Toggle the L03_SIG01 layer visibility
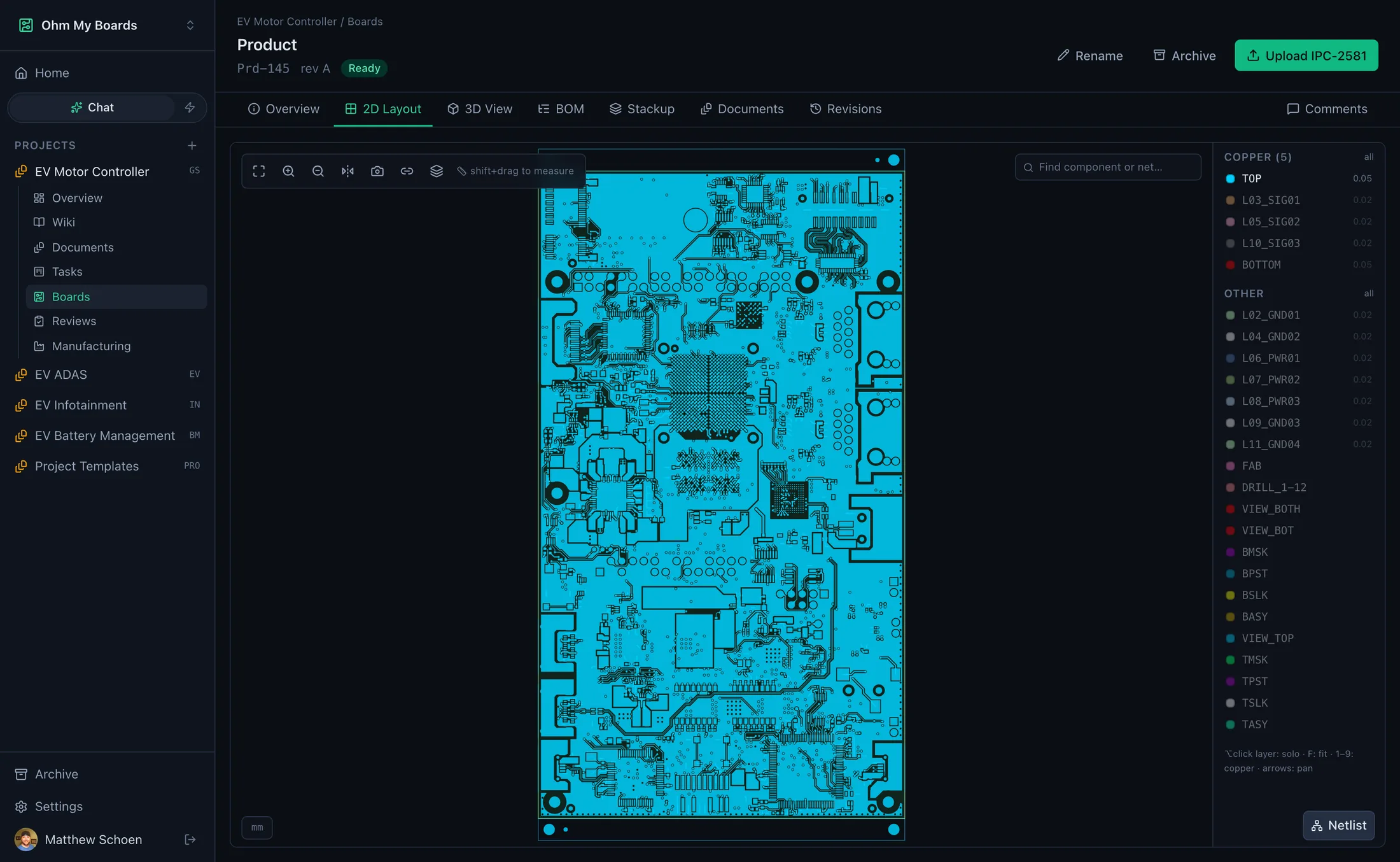1400x862 pixels. tap(1298, 201)
